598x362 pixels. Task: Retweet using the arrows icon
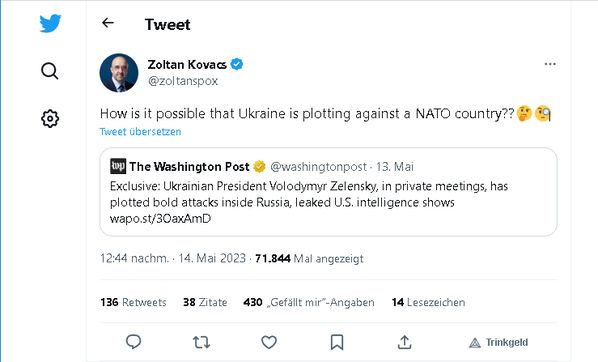201,342
